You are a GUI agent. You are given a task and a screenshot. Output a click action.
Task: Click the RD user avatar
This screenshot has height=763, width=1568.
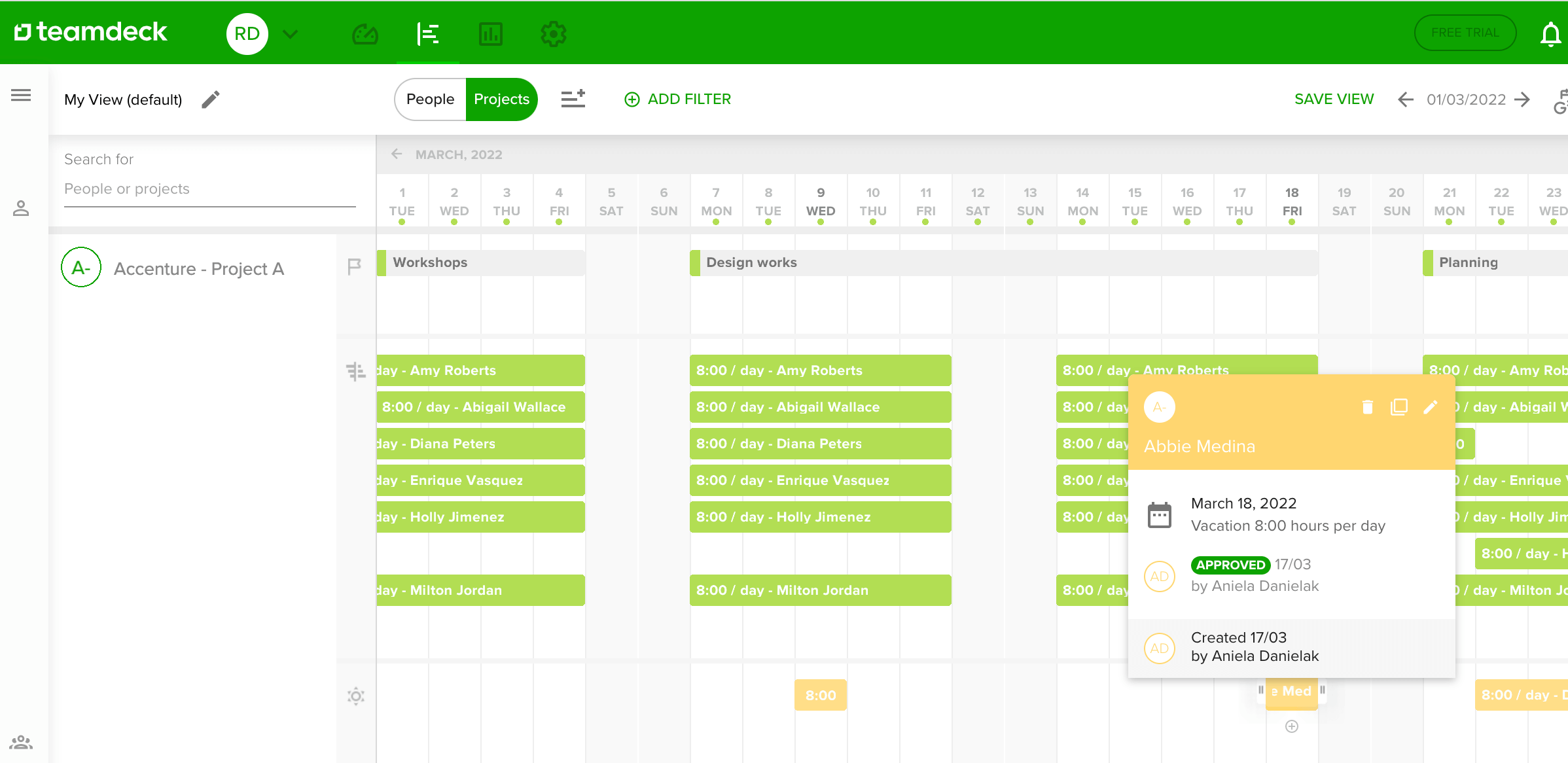pos(247,34)
